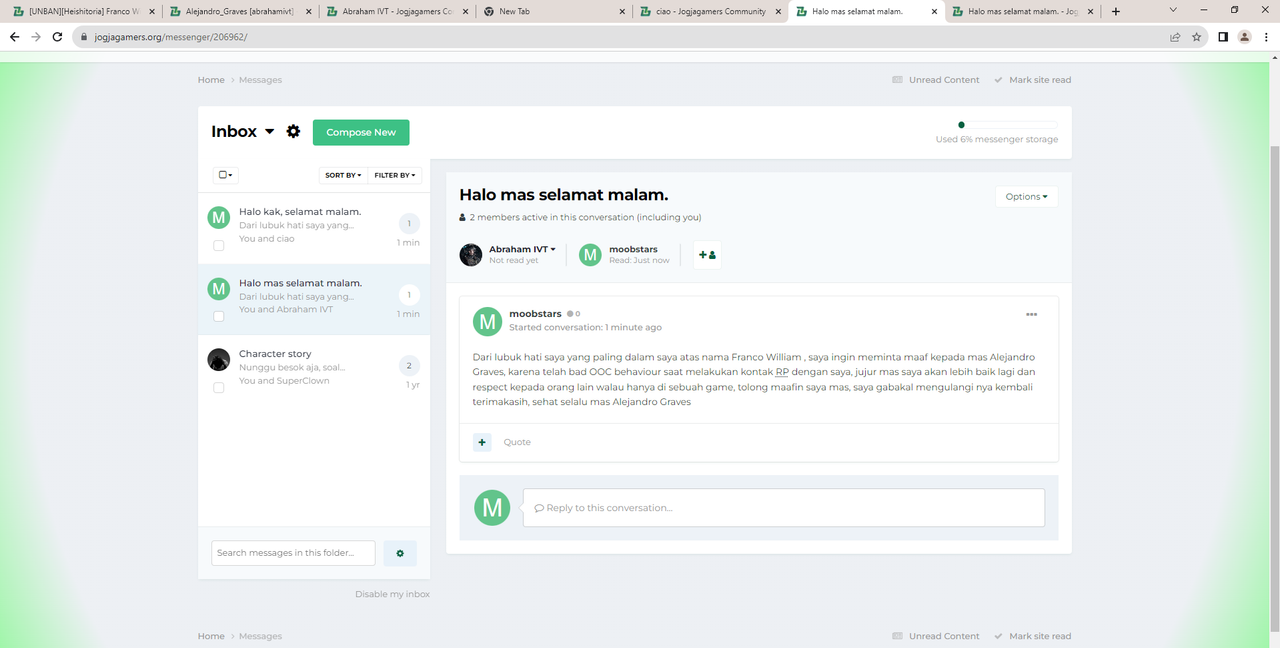Click the plus multiquote icon beside Quote

point(482,442)
